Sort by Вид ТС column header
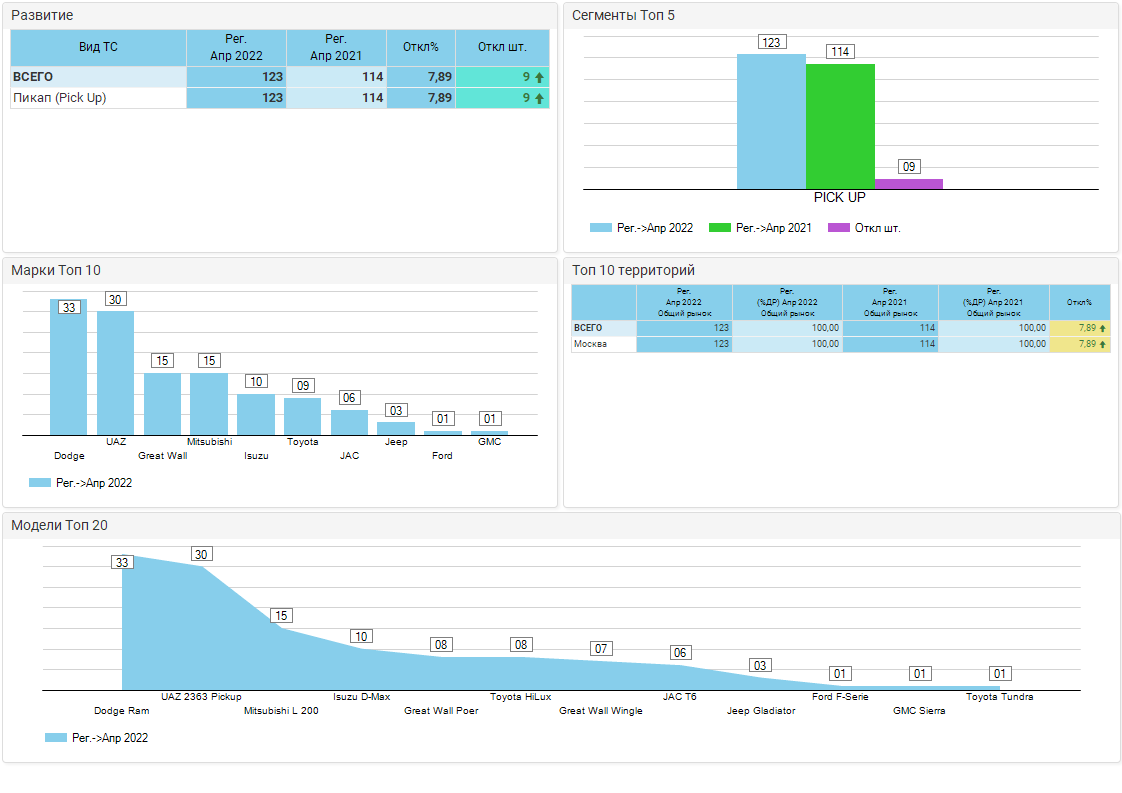This screenshot has height=793, width=1122. click(x=98, y=47)
